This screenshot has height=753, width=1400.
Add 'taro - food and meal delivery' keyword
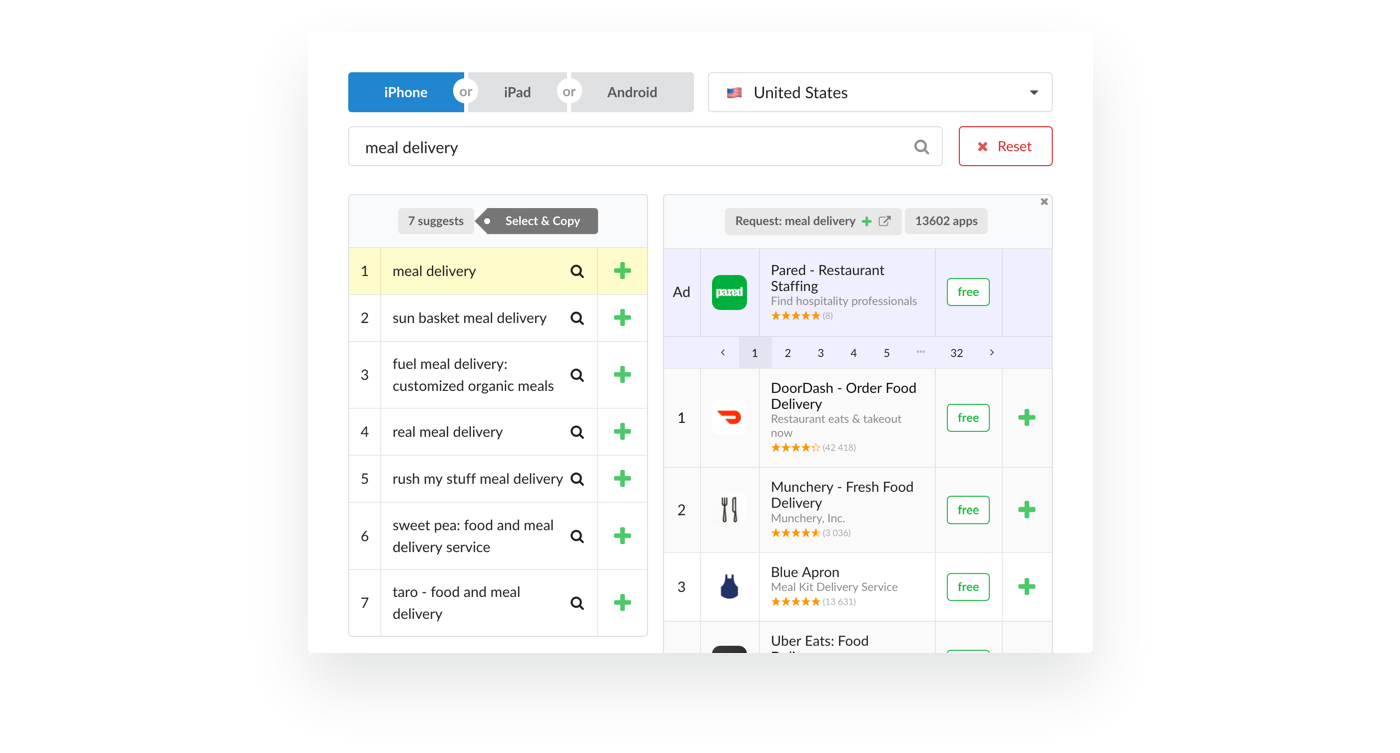[622, 603]
